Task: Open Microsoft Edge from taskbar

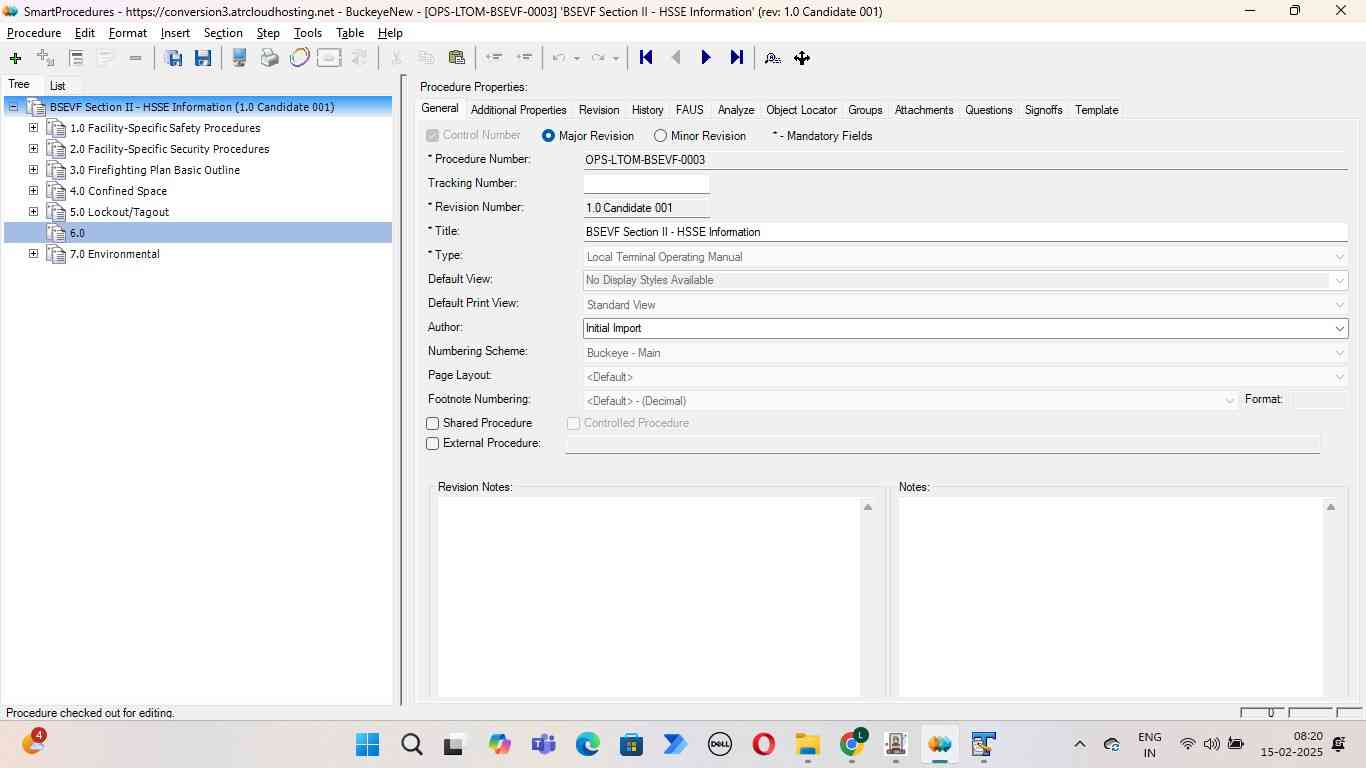Action: 587,744
